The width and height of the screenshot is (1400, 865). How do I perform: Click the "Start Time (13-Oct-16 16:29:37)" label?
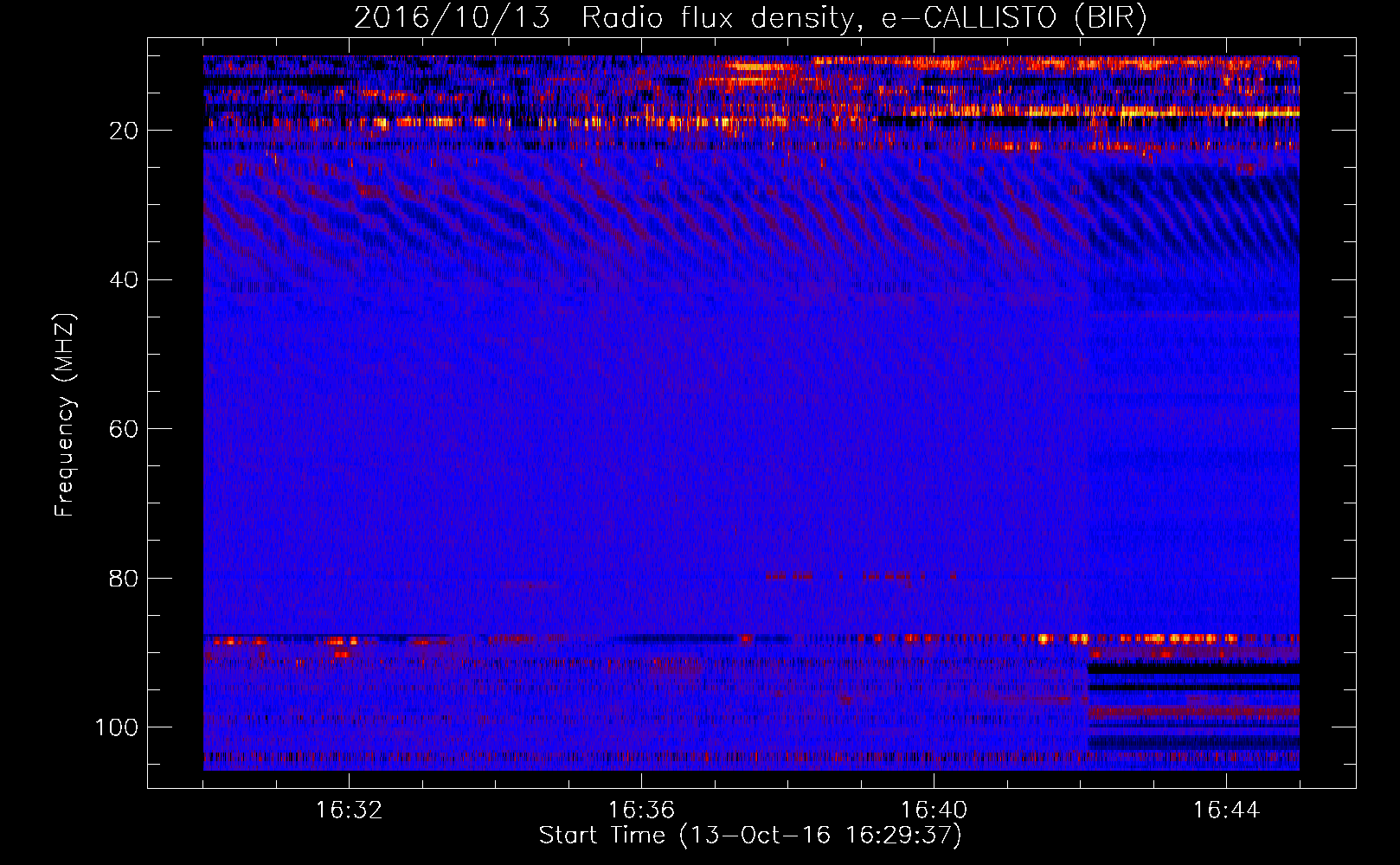click(750, 836)
